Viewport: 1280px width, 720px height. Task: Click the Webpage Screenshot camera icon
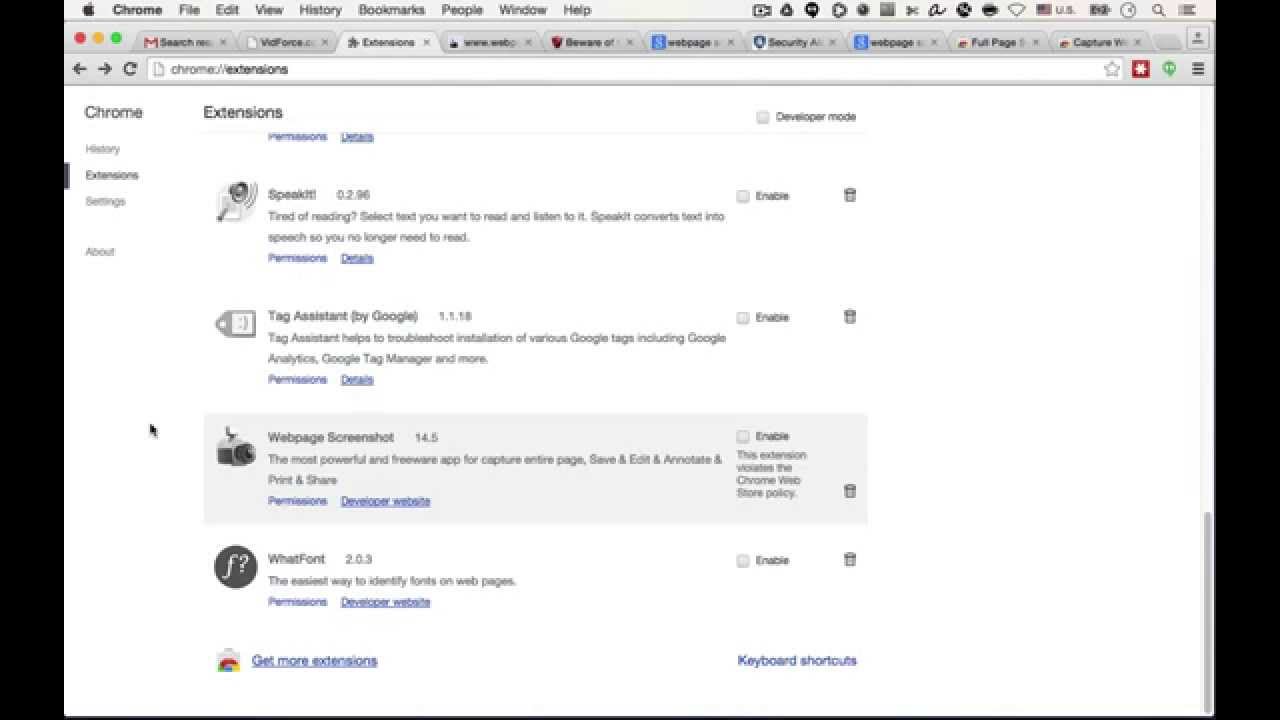pyautogui.click(x=237, y=447)
